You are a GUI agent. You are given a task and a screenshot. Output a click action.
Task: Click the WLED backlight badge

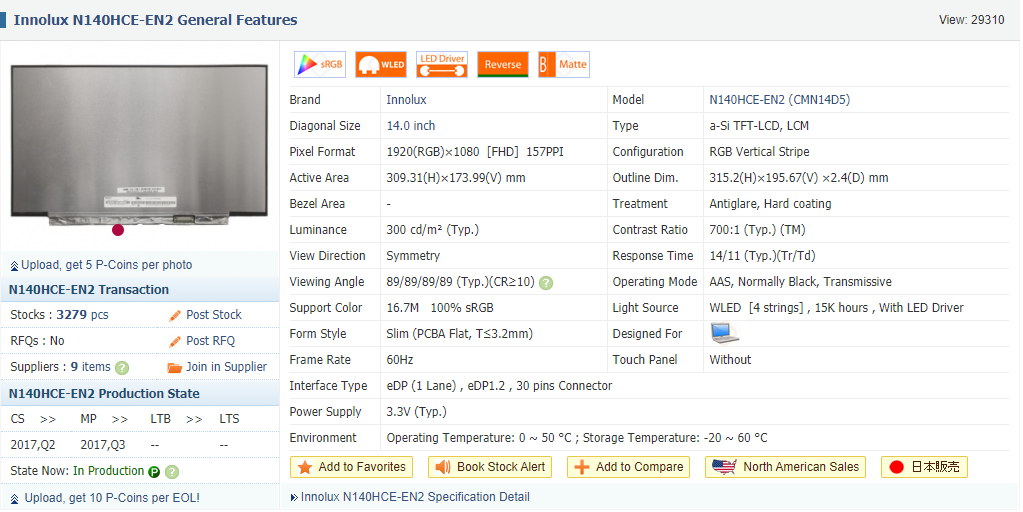[x=381, y=65]
